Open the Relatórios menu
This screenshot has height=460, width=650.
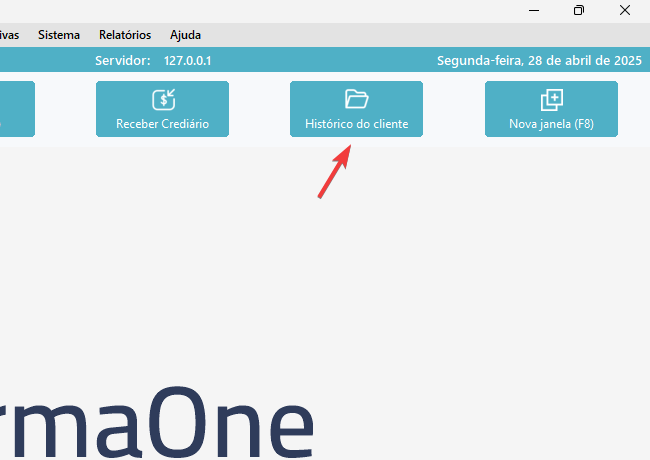click(x=125, y=35)
